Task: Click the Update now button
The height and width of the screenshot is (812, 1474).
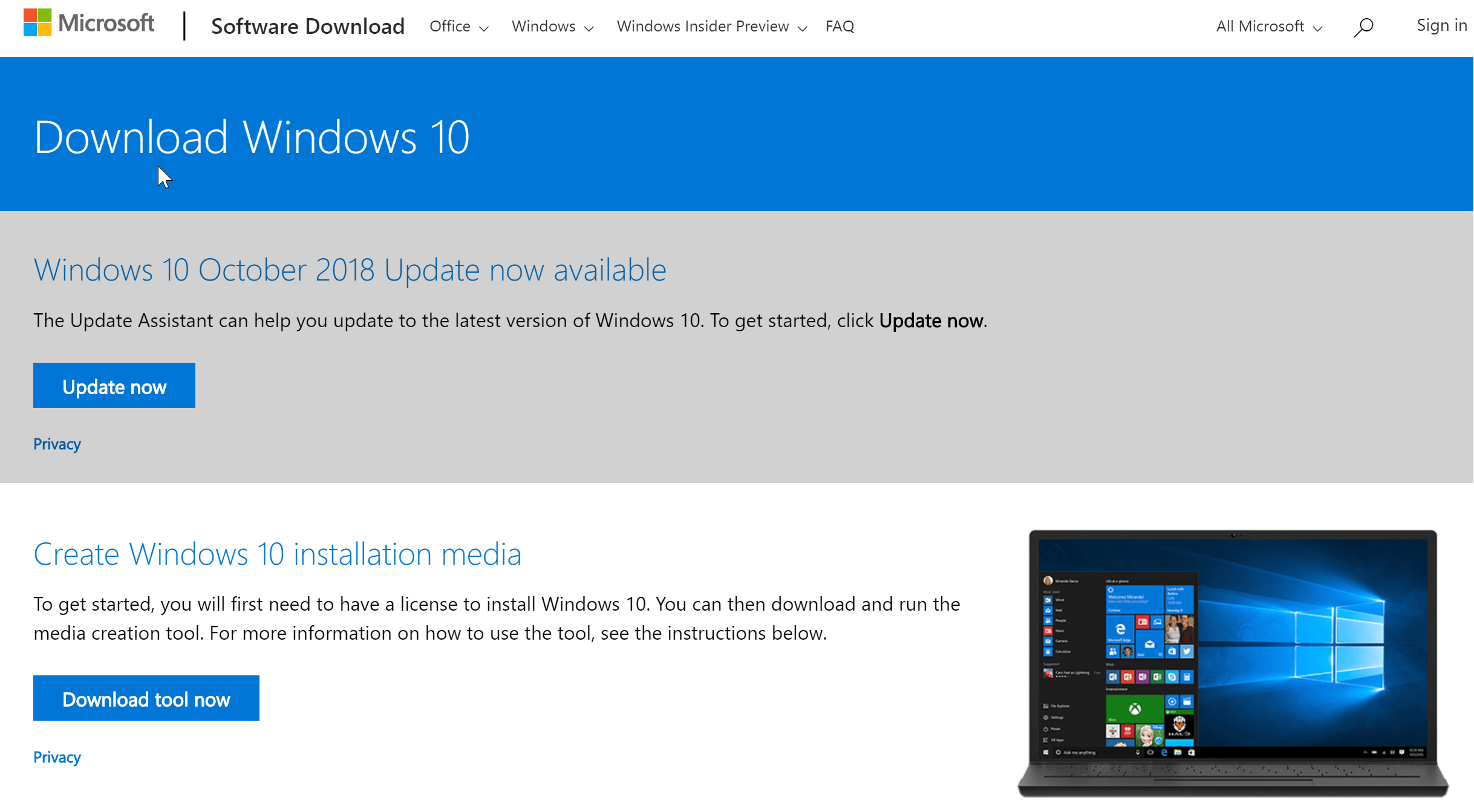Action: [x=114, y=386]
